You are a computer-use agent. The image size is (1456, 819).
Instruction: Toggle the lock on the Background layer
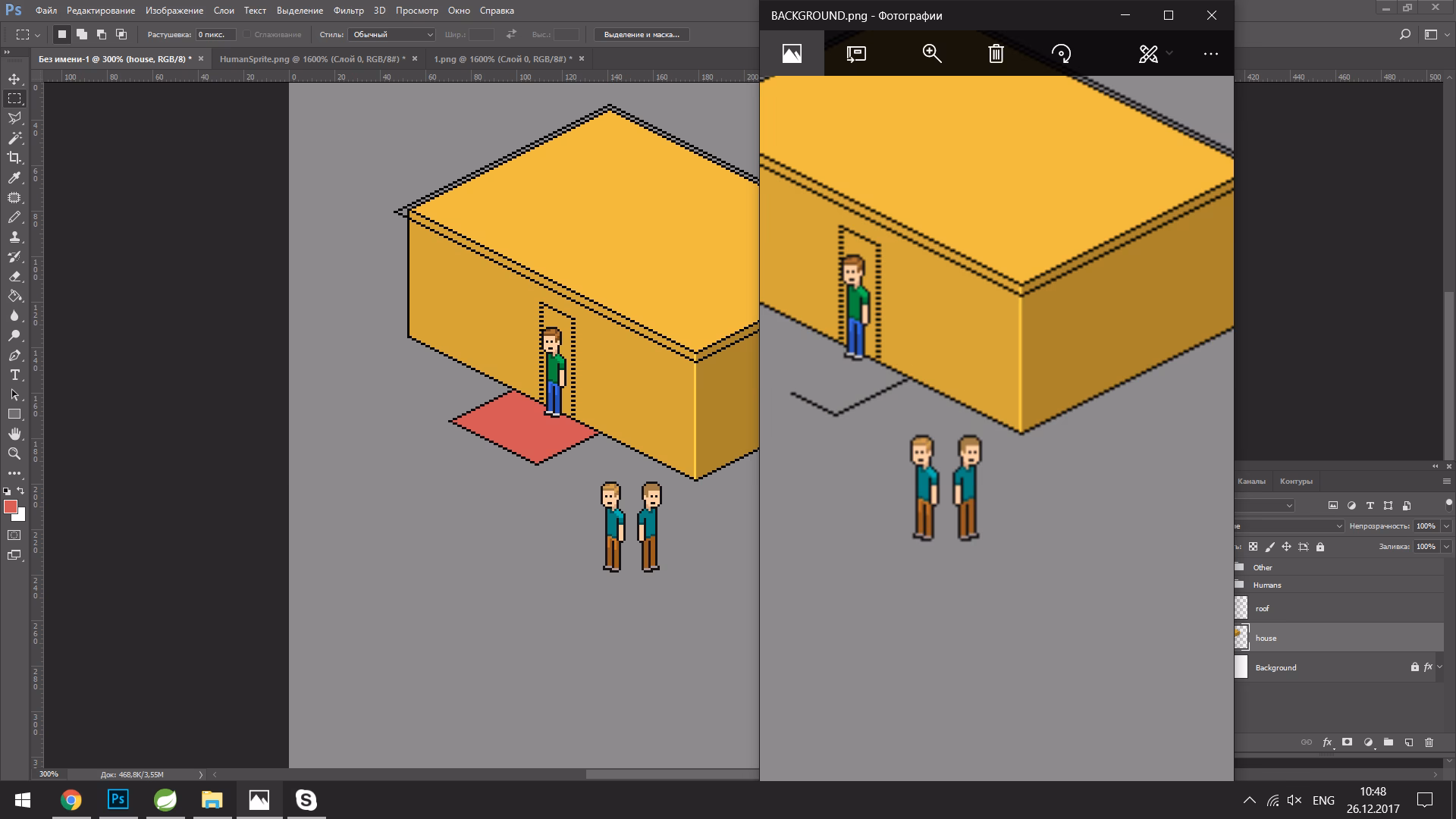[1414, 667]
